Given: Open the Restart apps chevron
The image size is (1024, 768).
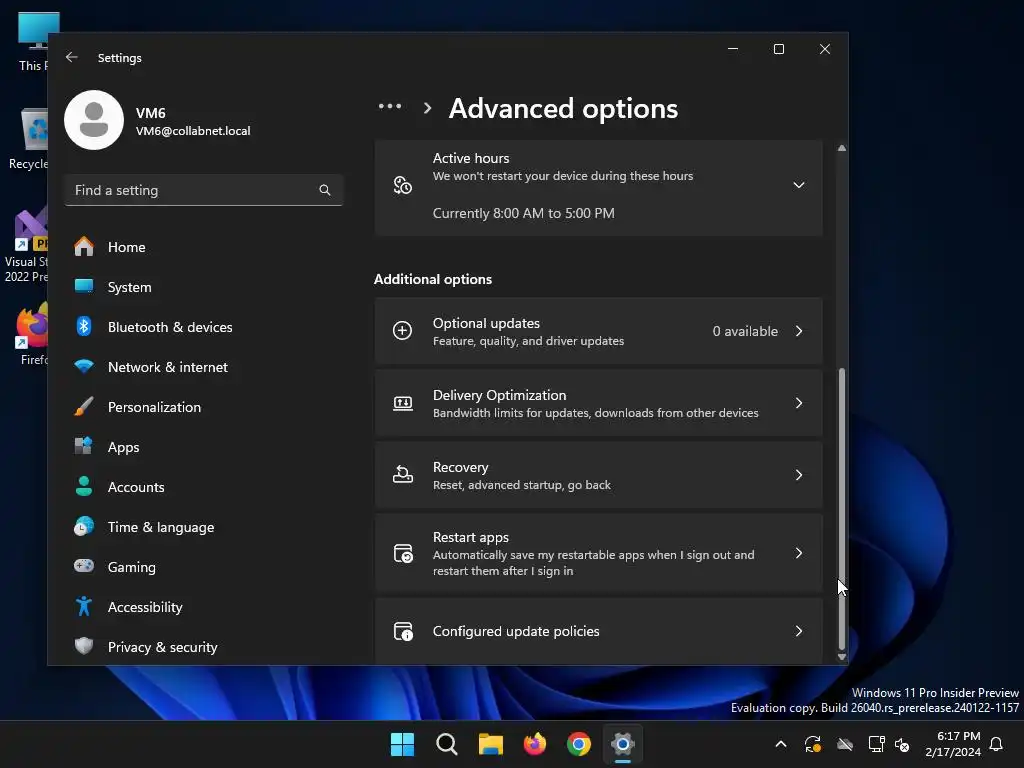Looking at the screenshot, I should tap(799, 553).
